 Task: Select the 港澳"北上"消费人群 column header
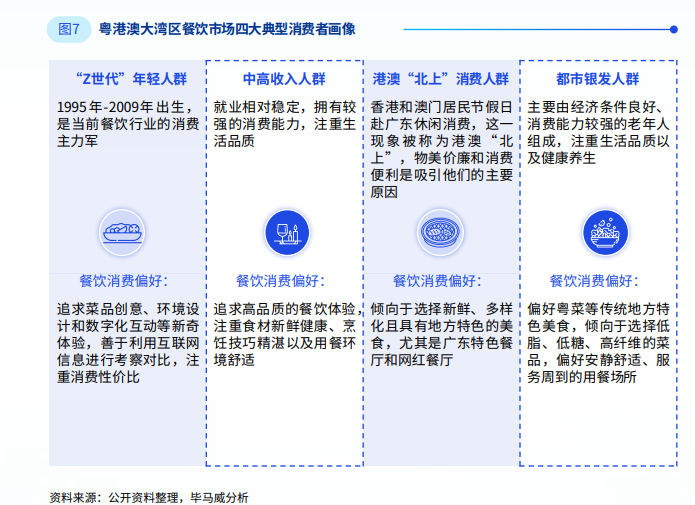[440, 78]
